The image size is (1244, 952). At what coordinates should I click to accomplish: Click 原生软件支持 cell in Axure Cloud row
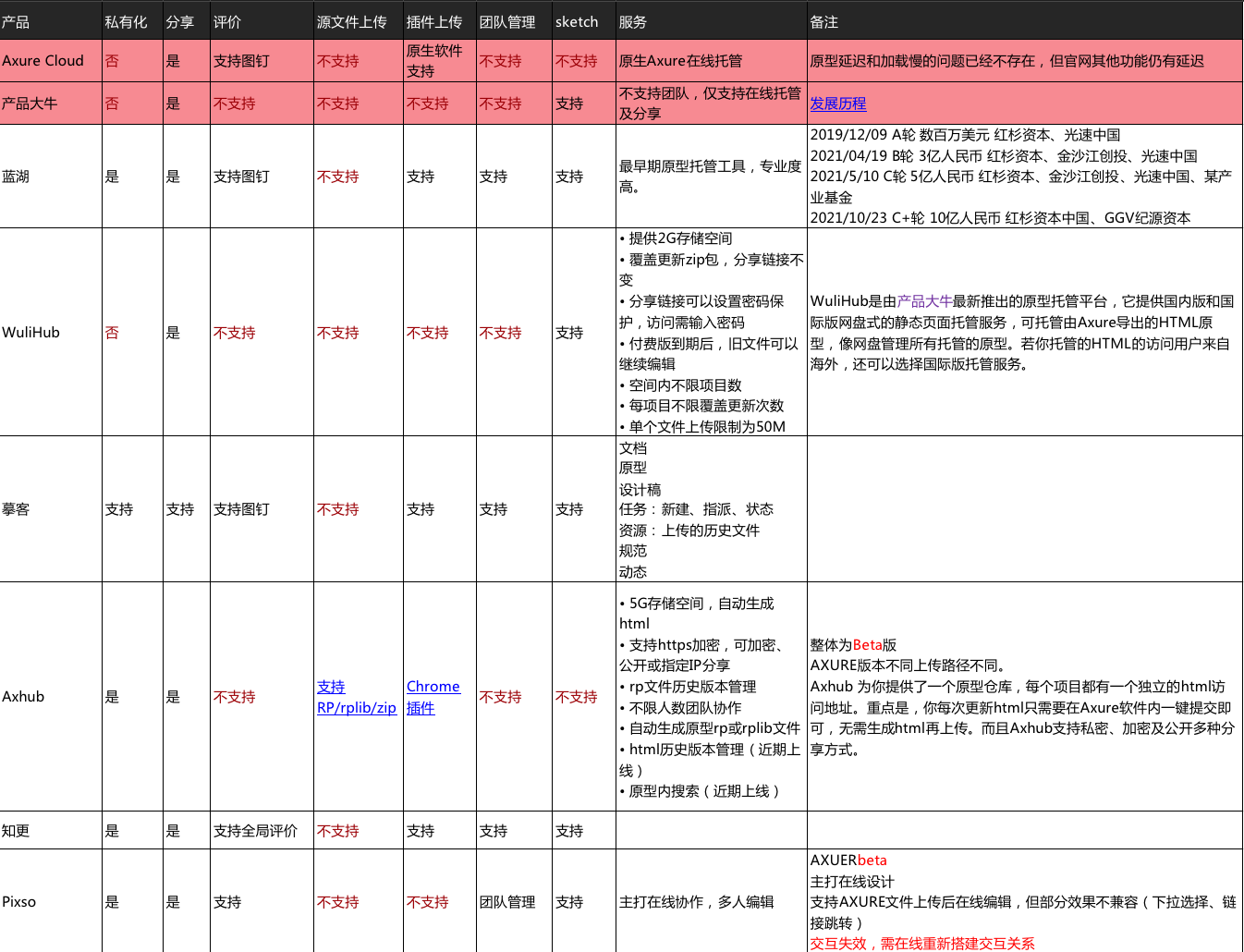tap(440, 61)
